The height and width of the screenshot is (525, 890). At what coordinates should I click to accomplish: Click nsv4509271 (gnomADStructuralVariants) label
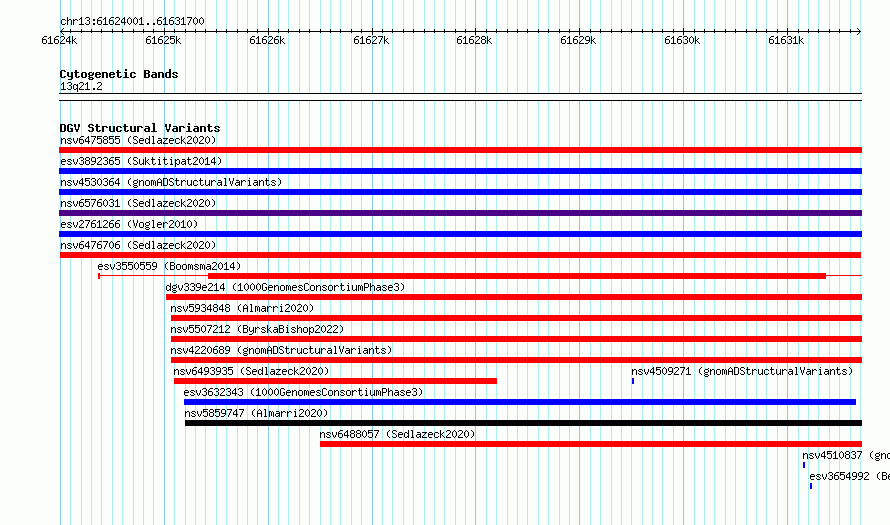[742, 371]
